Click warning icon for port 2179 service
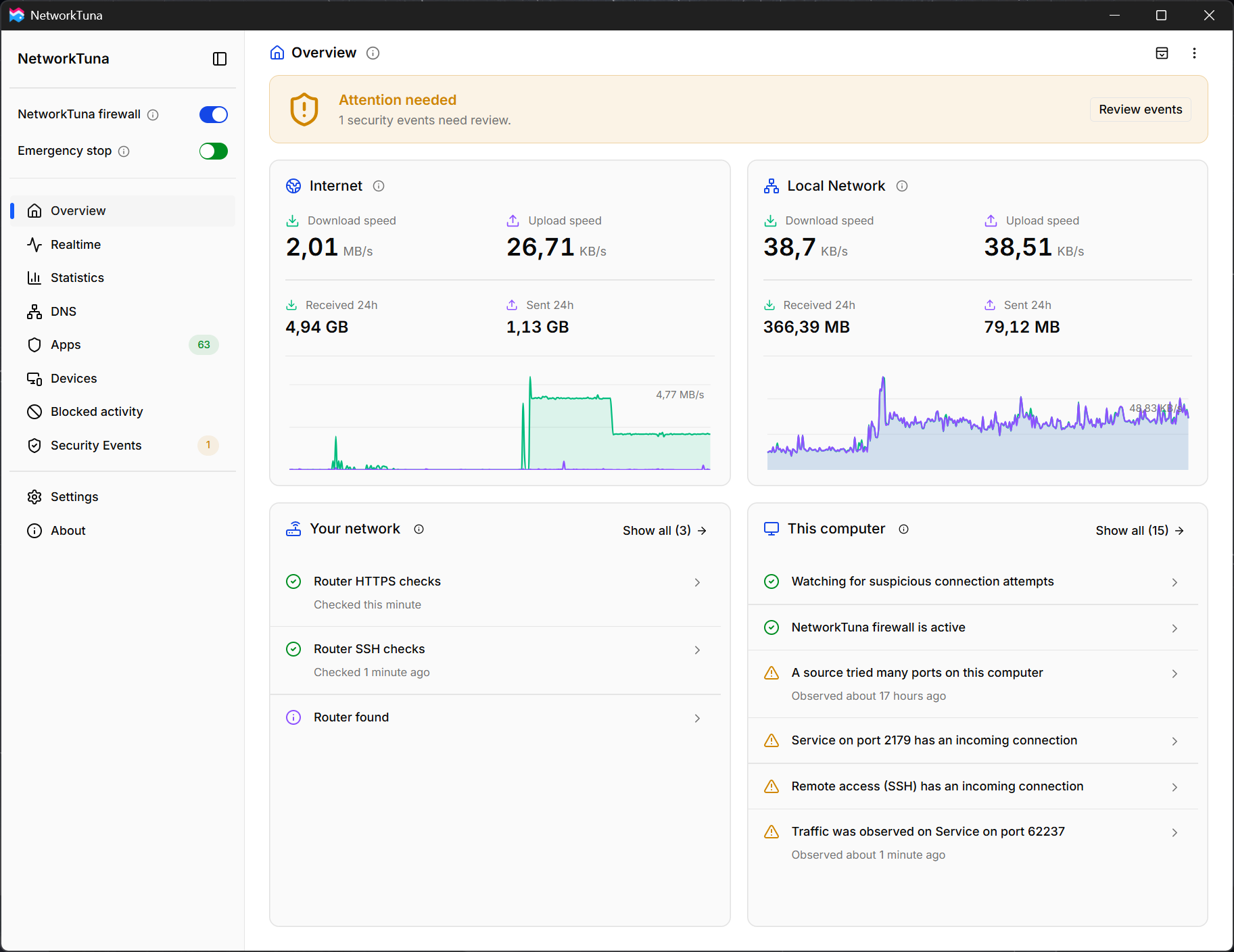This screenshot has width=1234, height=952. 772,740
